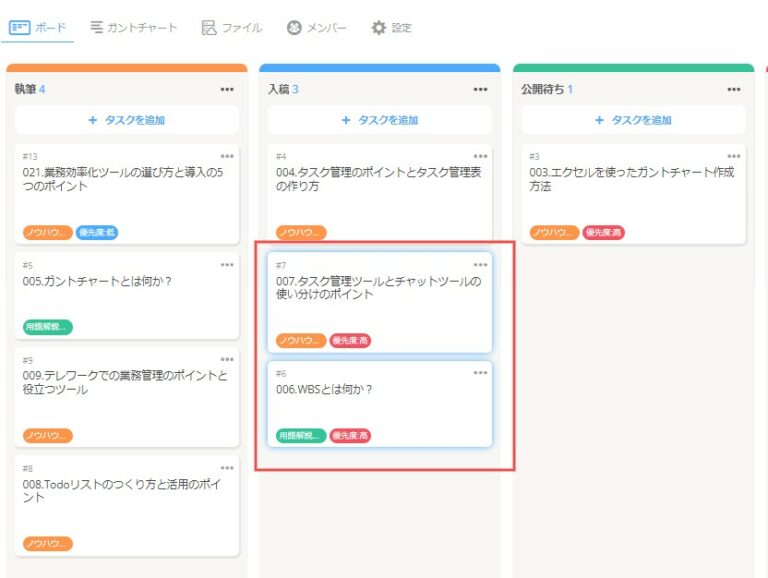Switch to the ファイル tab
Screen dimensions: 768x578
point(231,28)
